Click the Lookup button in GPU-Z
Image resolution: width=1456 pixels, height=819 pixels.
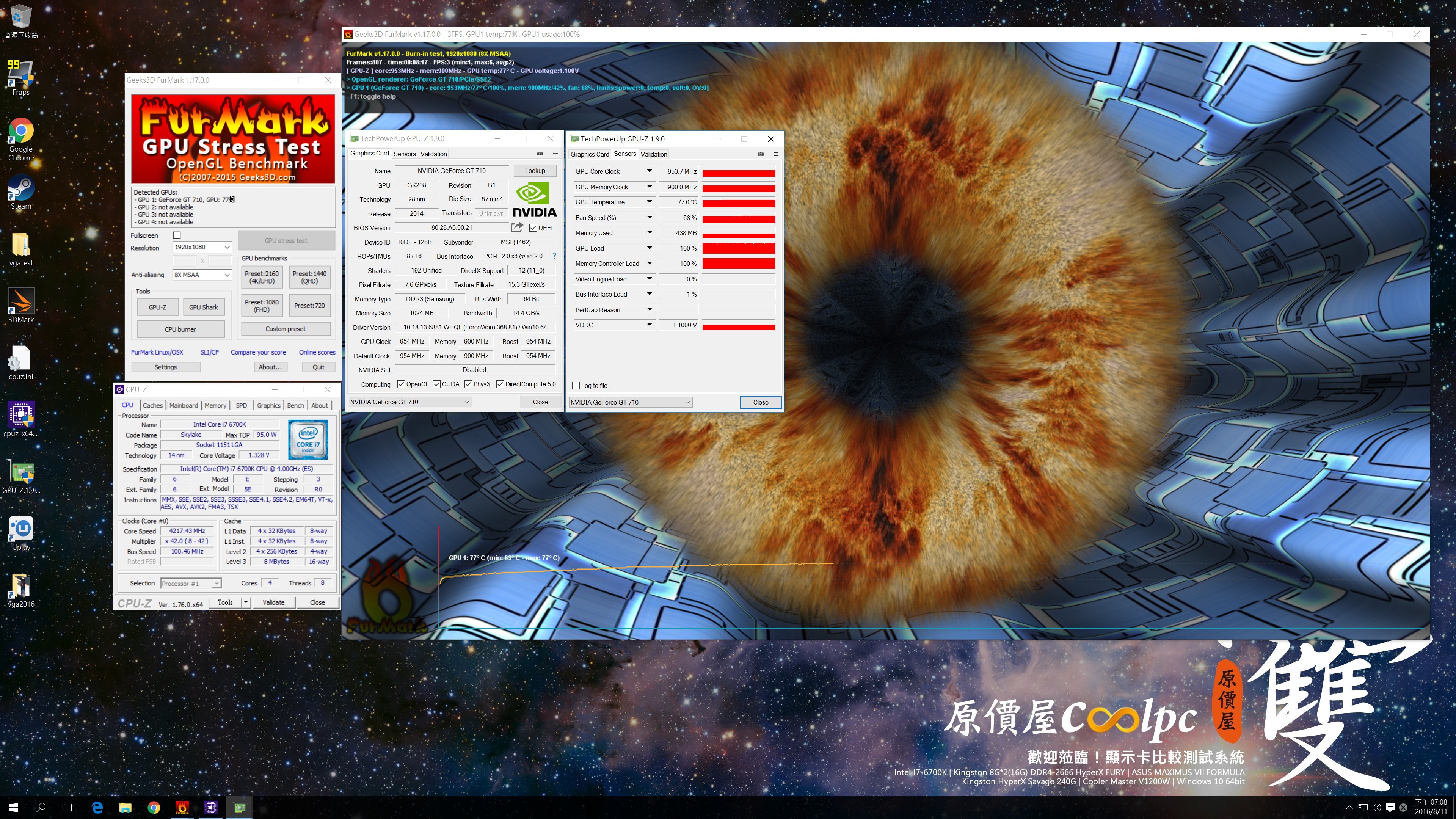[535, 171]
